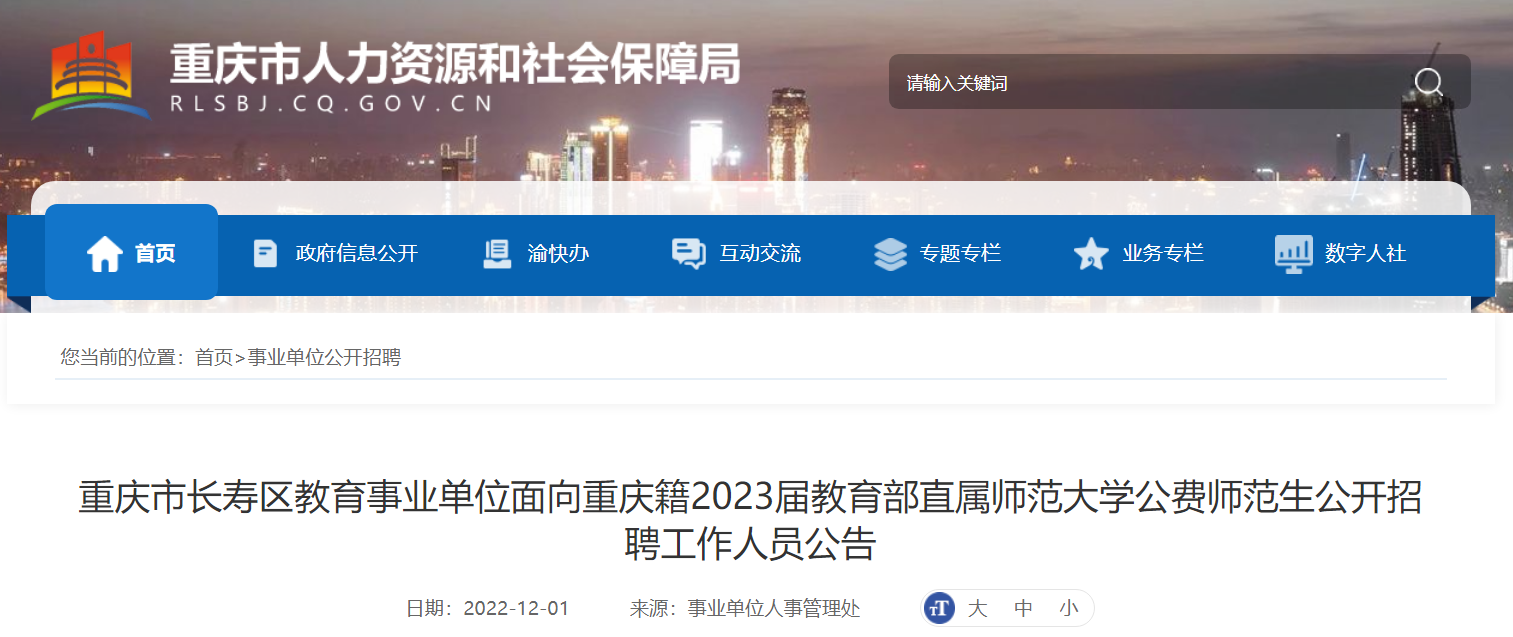Go to 首页 in breadcrumb
The height and width of the screenshot is (637, 1513).
click(x=213, y=357)
